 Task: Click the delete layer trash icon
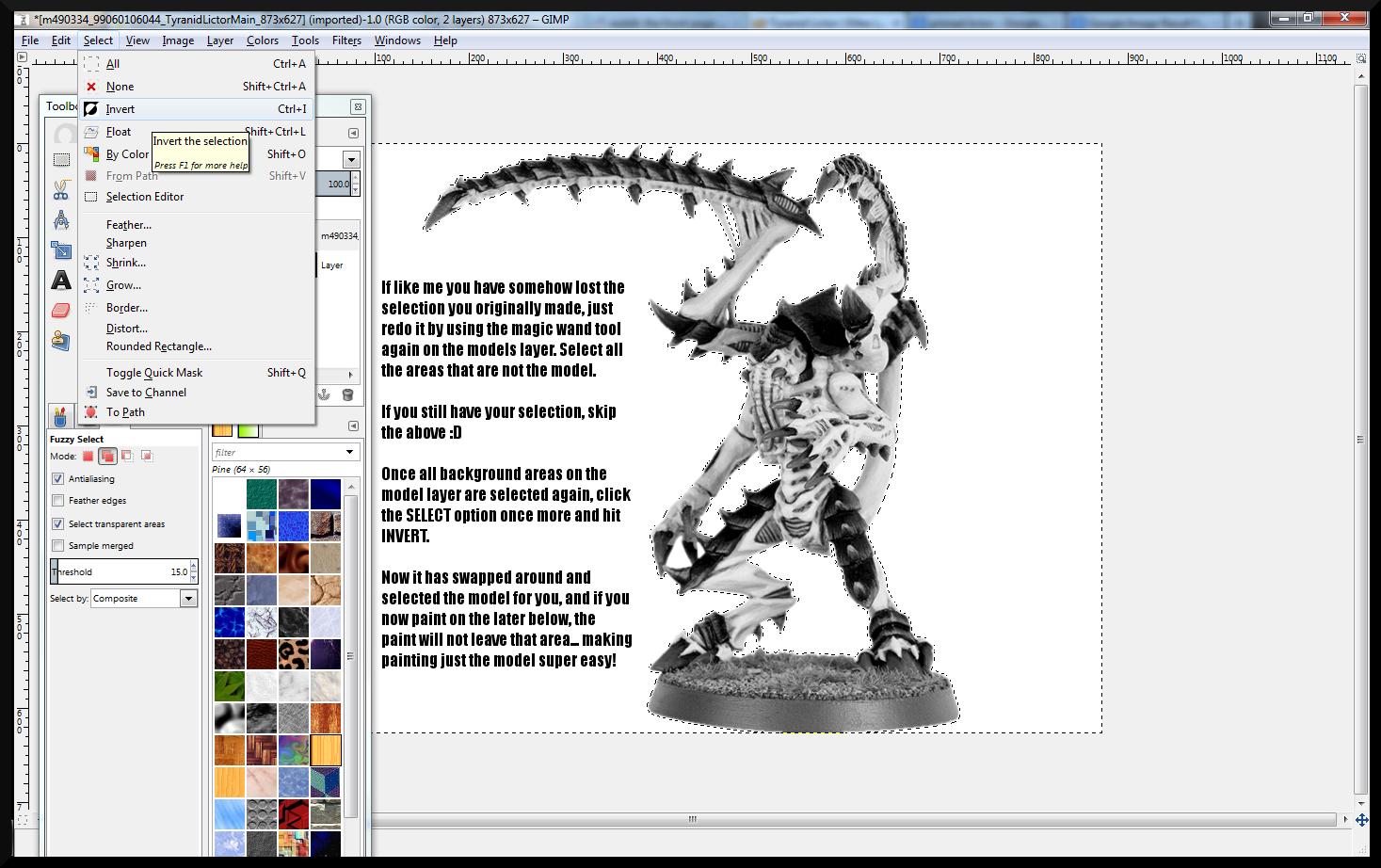point(347,394)
